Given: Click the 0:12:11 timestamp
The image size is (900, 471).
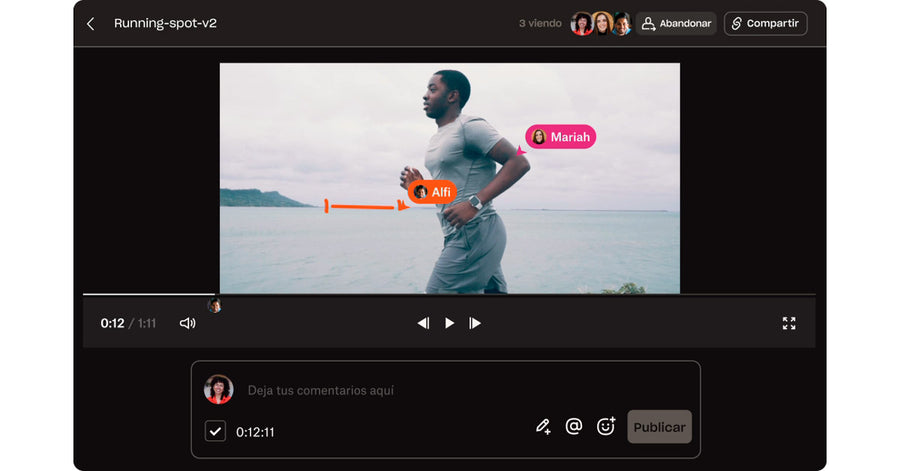Looking at the screenshot, I should tap(255, 432).
